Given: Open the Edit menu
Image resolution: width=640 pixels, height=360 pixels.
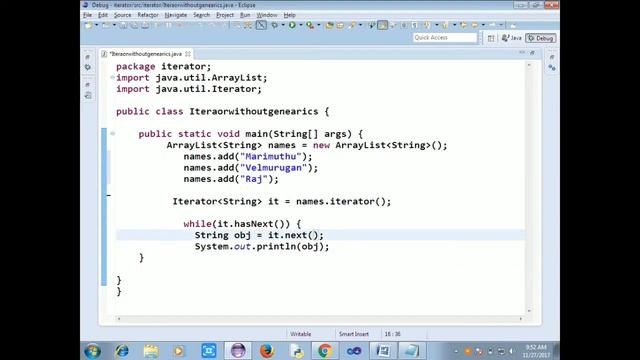Looking at the screenshot, I should [102, 15].
